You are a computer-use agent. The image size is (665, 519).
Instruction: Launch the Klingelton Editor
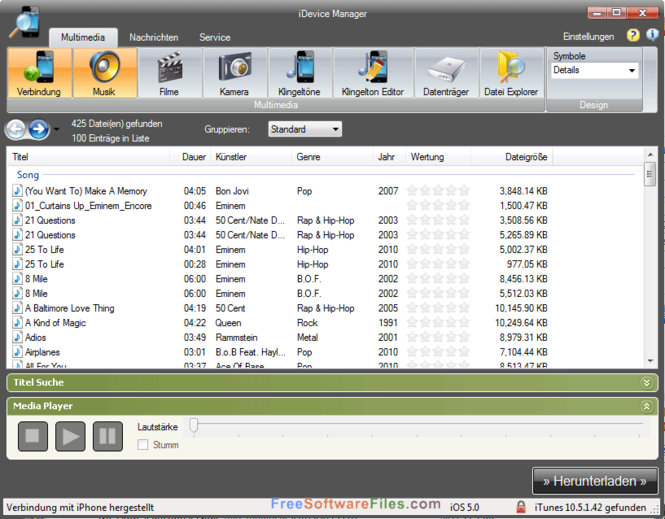373,73
